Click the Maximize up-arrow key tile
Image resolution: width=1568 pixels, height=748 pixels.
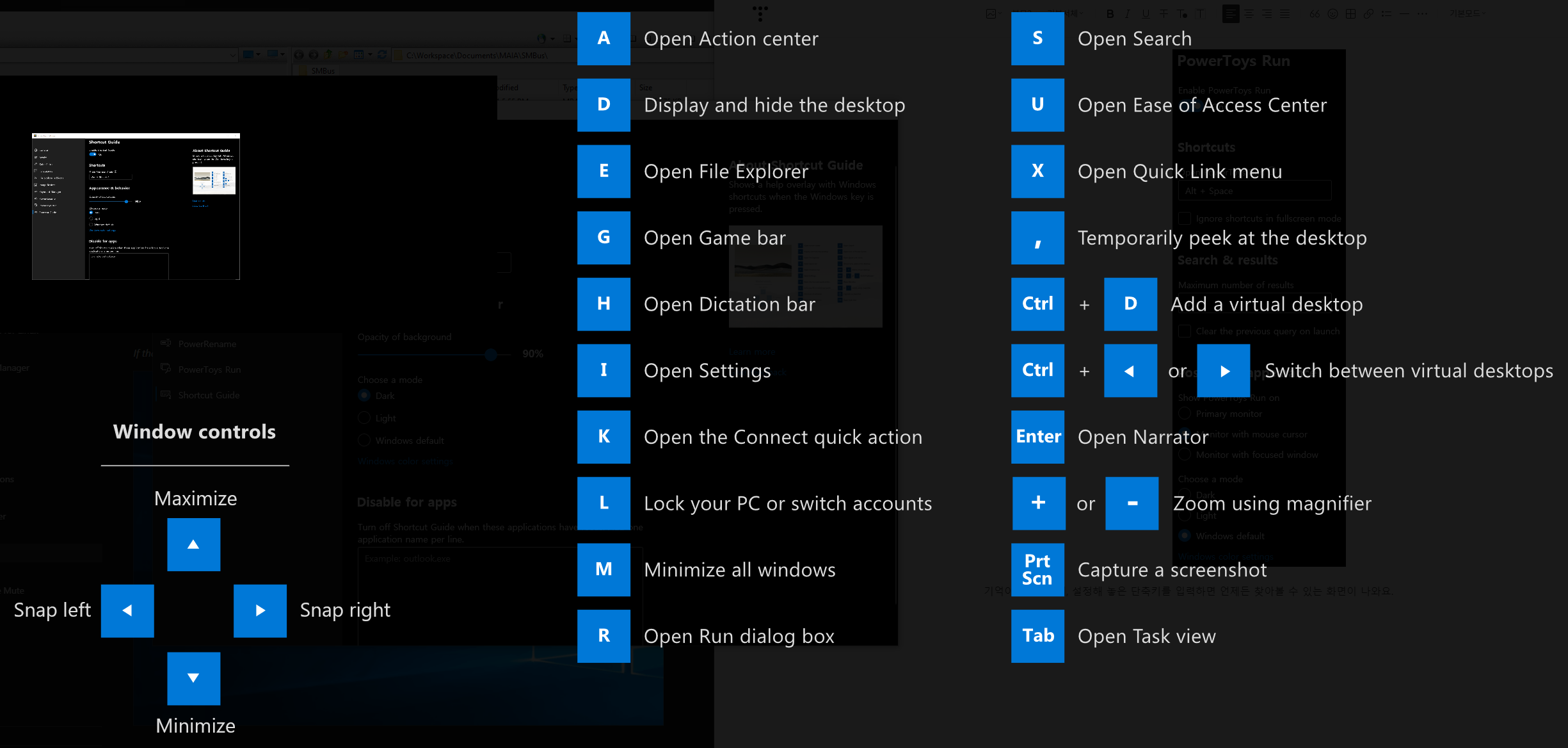point(193,544)
